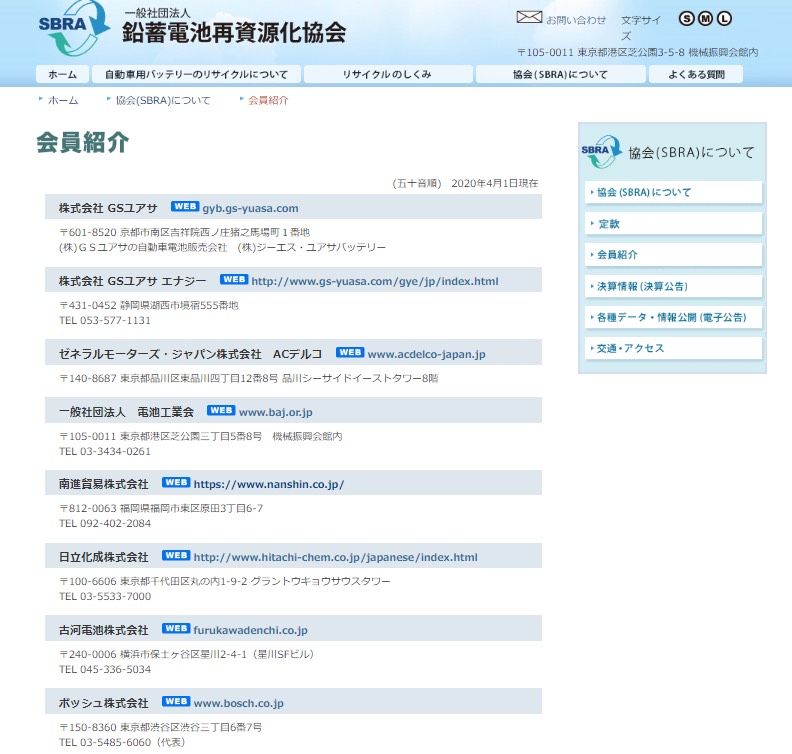Go to ホーム via breadcrumb
Image resolution: width=792 pixels, height=754 pixels.
63,100
